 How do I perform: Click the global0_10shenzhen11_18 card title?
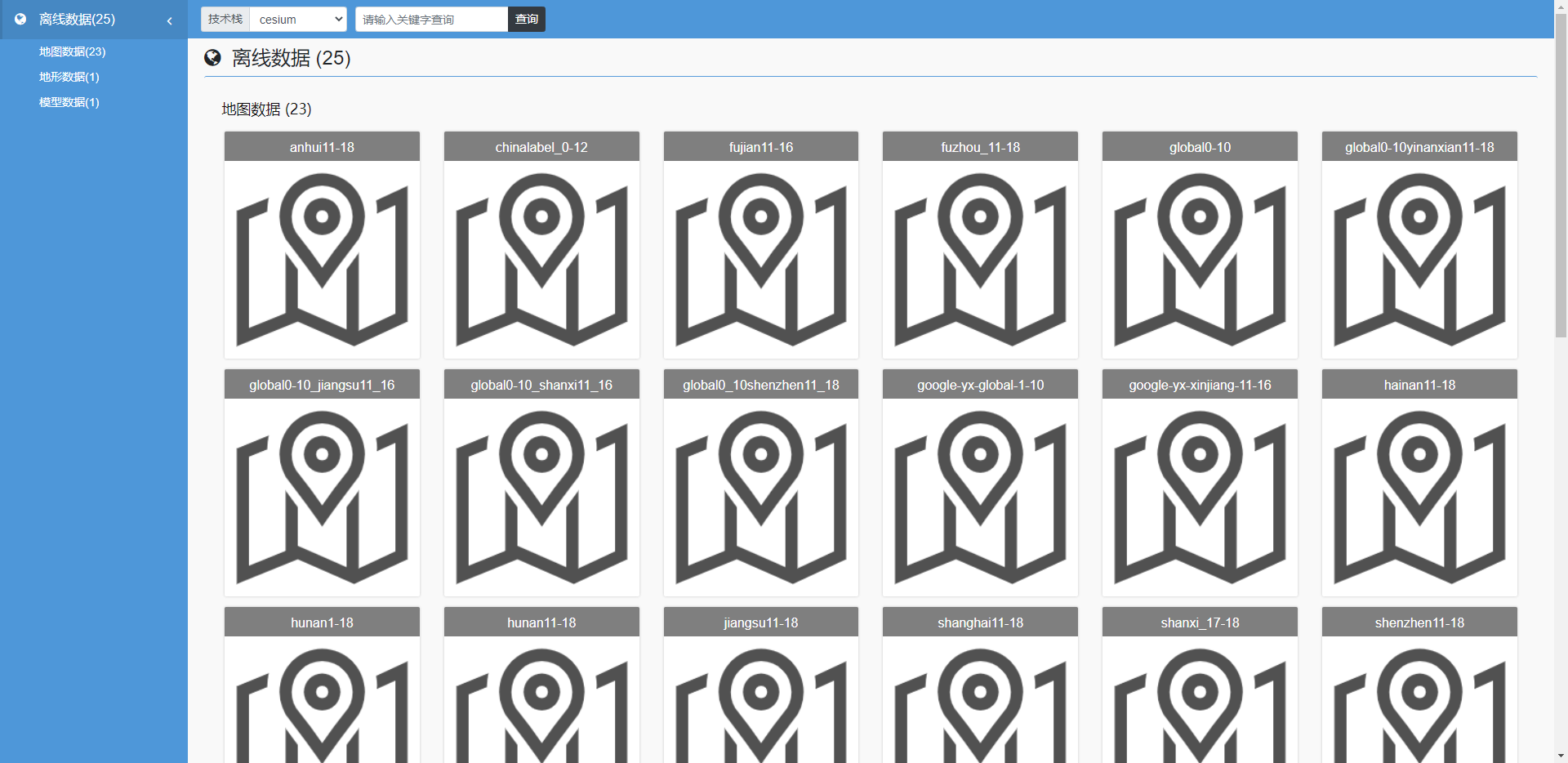click(761, 385)
